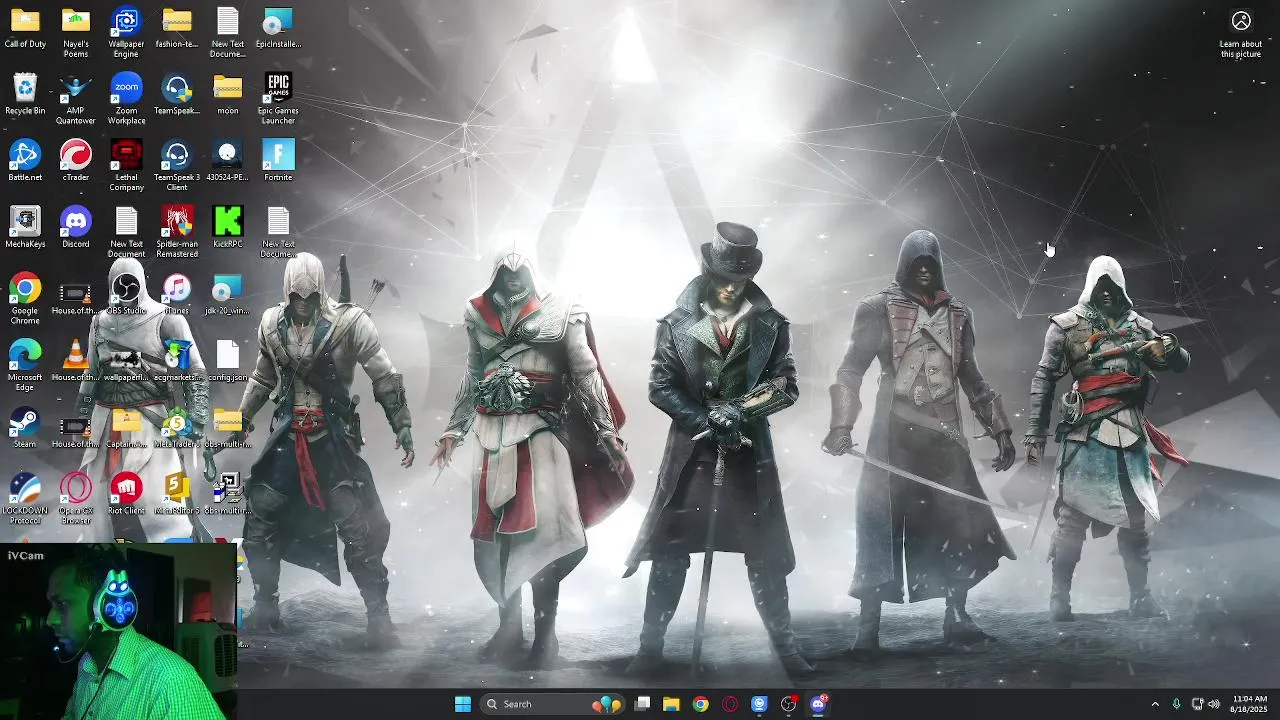Viewport: 1280px width, 720px height.
Task: Switch to OBS Studio on taskbar
Action: (789, 704)
